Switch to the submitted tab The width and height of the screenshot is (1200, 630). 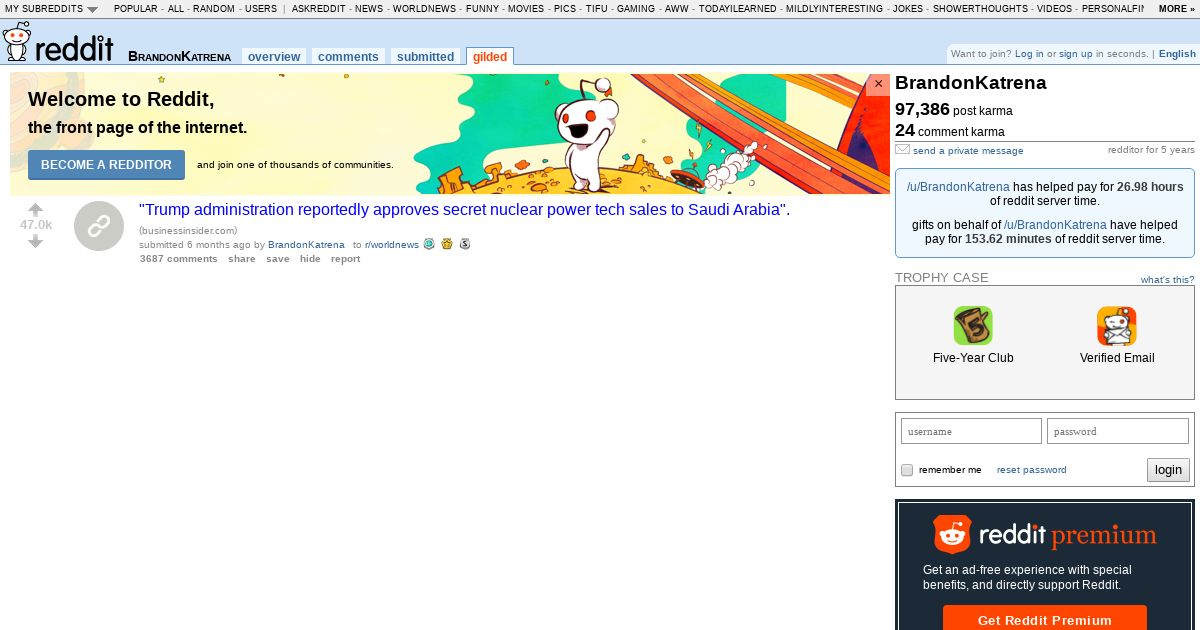[x=425, y=57]
